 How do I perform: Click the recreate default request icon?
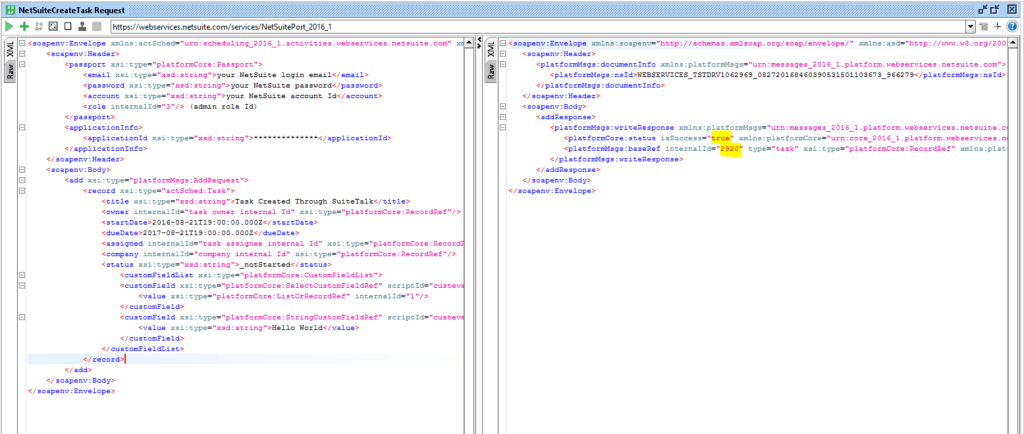pos(53,26)
